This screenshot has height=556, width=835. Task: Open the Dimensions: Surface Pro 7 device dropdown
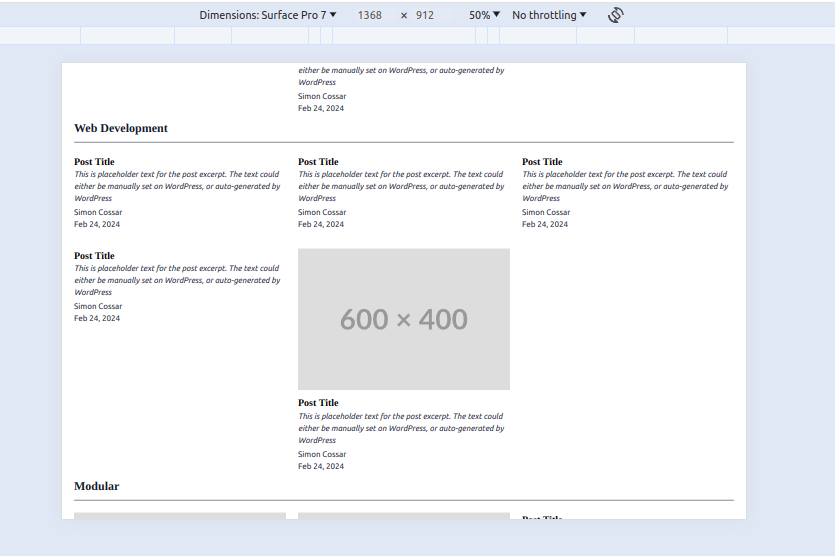[267, 15]
